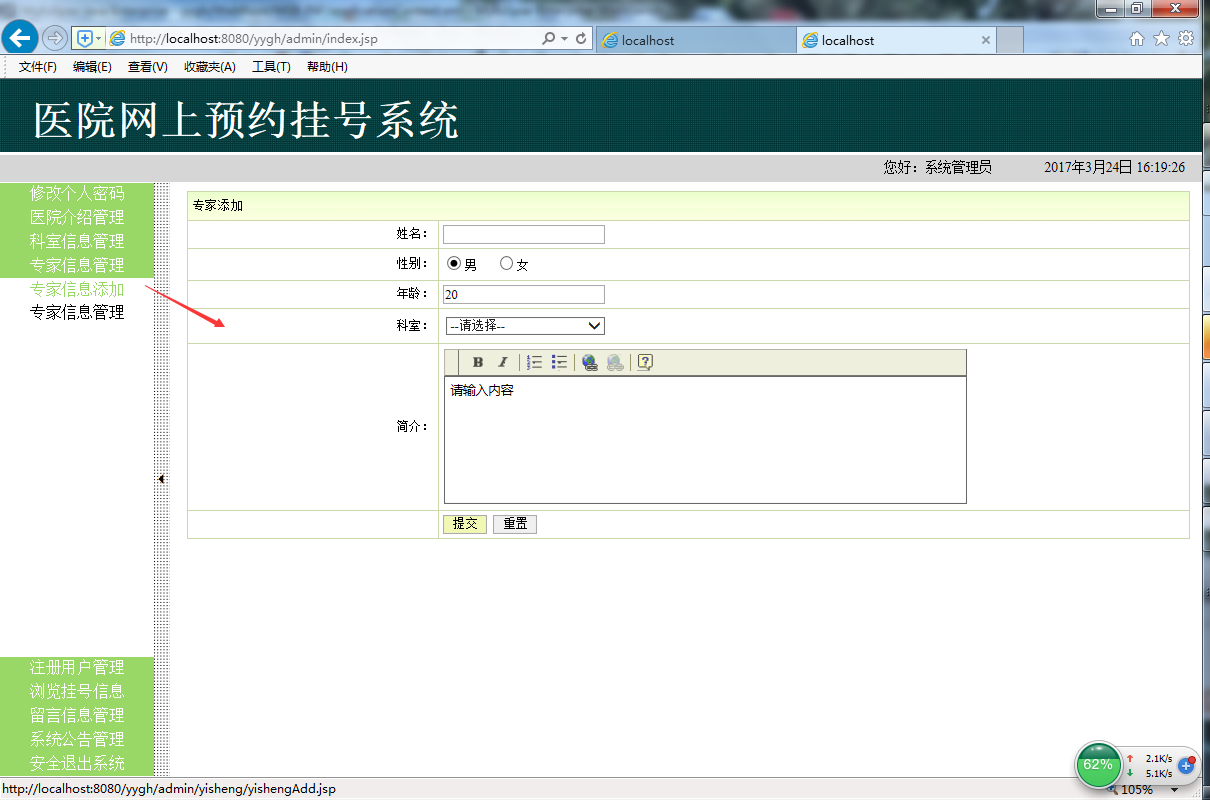
Task: Click 安全退出系统 to log out
Action: pos(77,763)
